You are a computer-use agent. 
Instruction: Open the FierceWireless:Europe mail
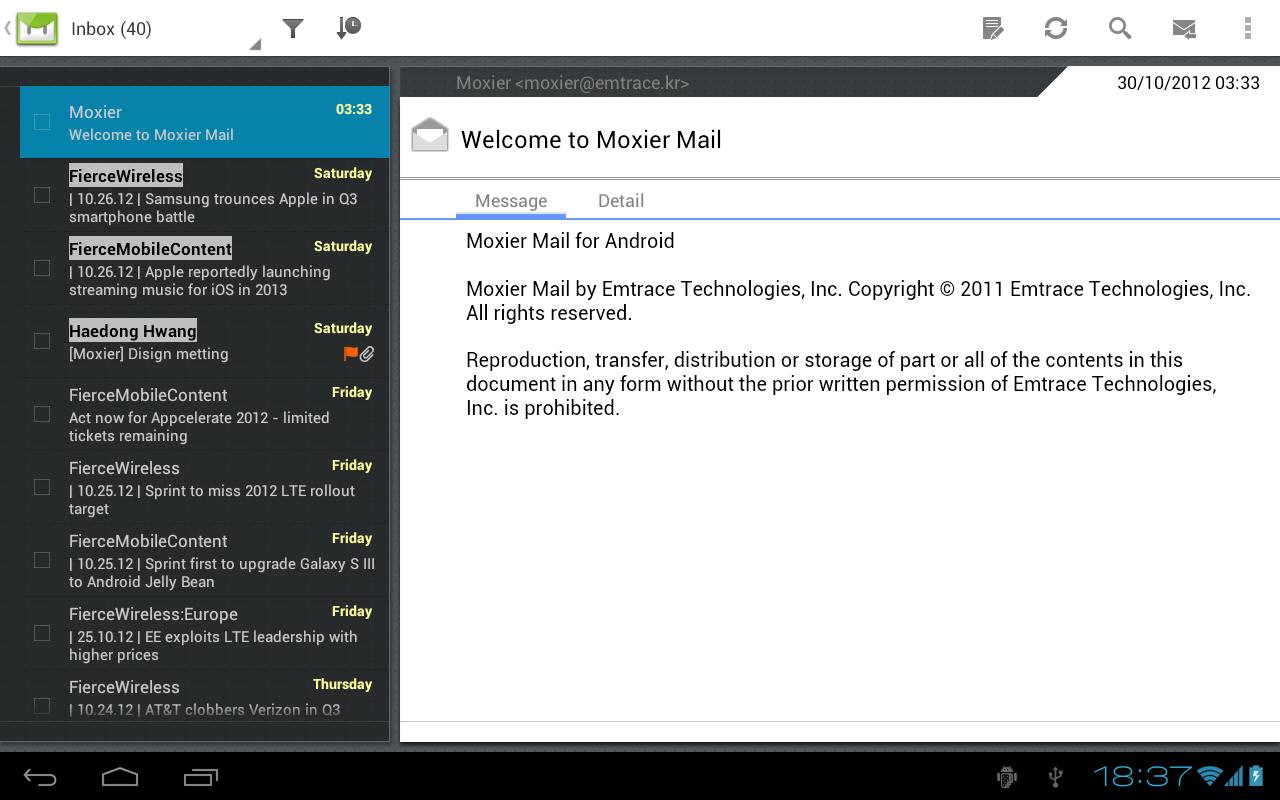tap(205, 633)
